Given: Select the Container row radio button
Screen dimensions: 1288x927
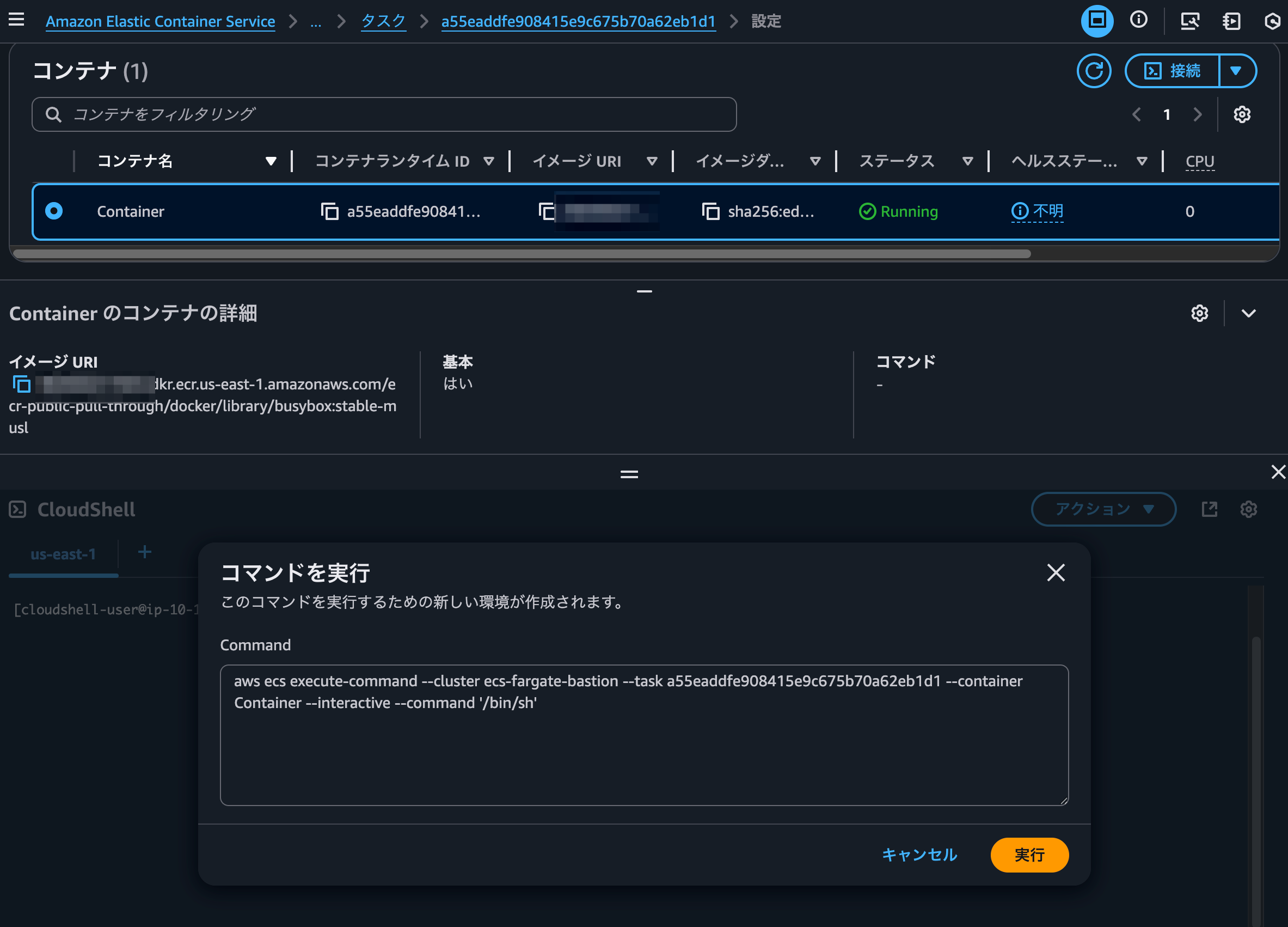Looking at the screenshot, I should (x=54, y=211).
